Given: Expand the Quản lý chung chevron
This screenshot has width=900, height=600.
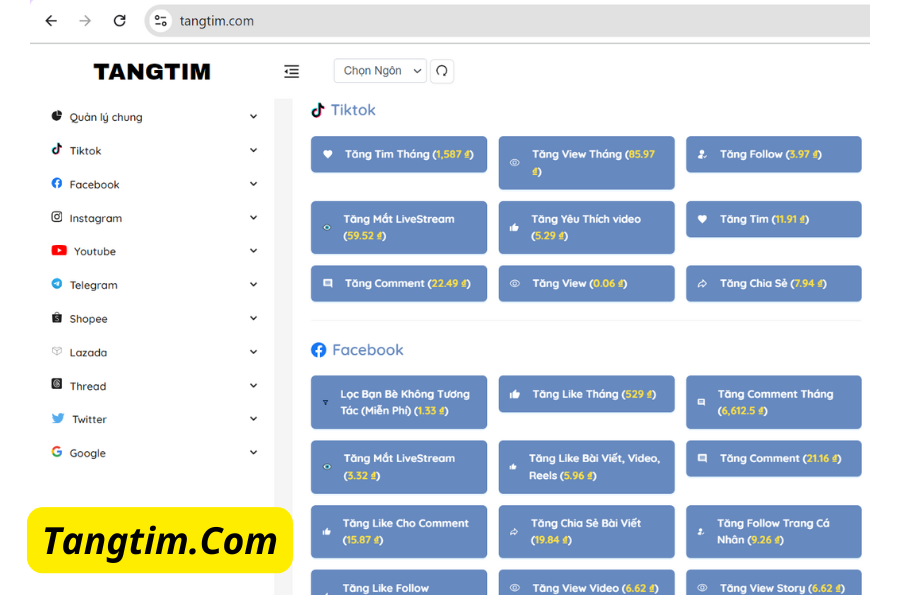Looking at the screenshot, I should coord(253,117).
